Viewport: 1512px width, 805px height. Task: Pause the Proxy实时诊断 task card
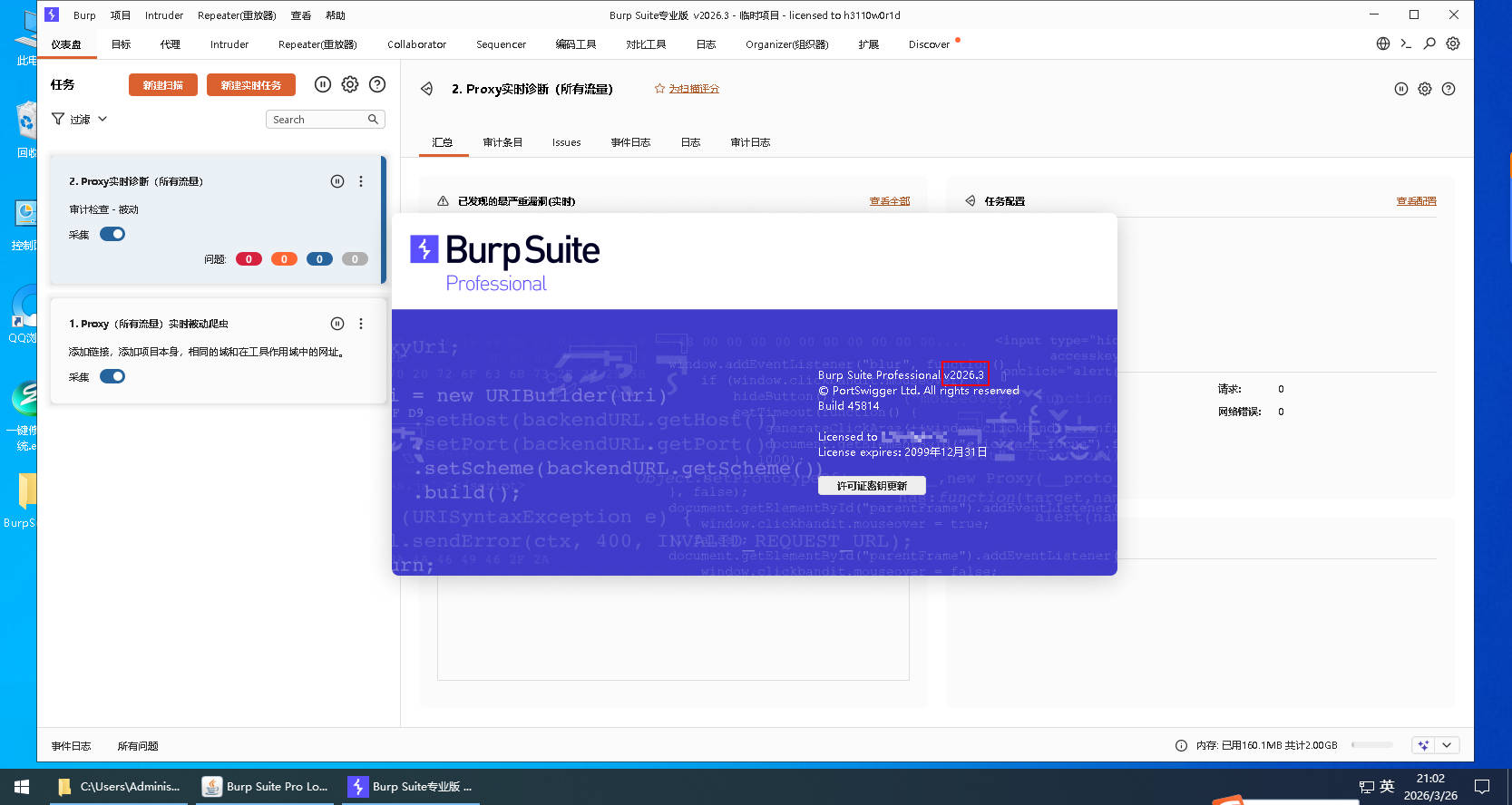337,181
